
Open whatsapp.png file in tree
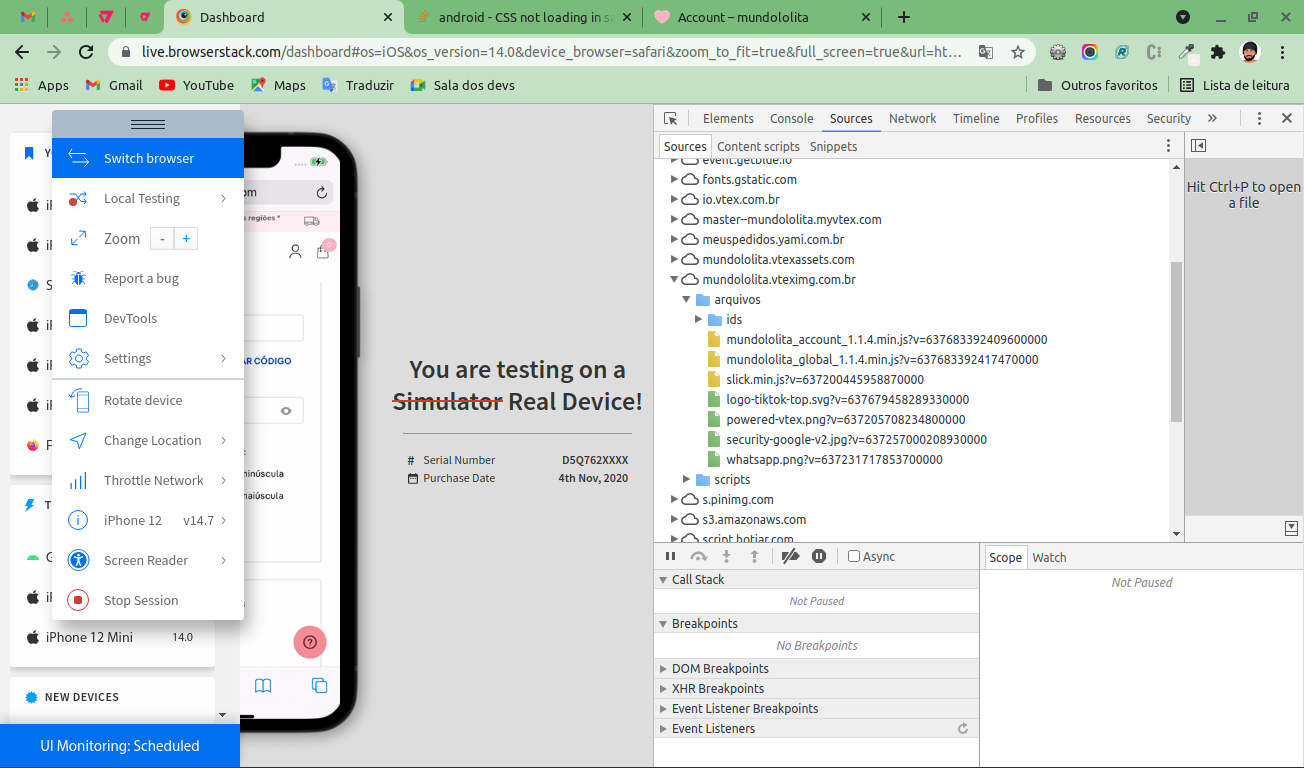click(x=824, y=460)
